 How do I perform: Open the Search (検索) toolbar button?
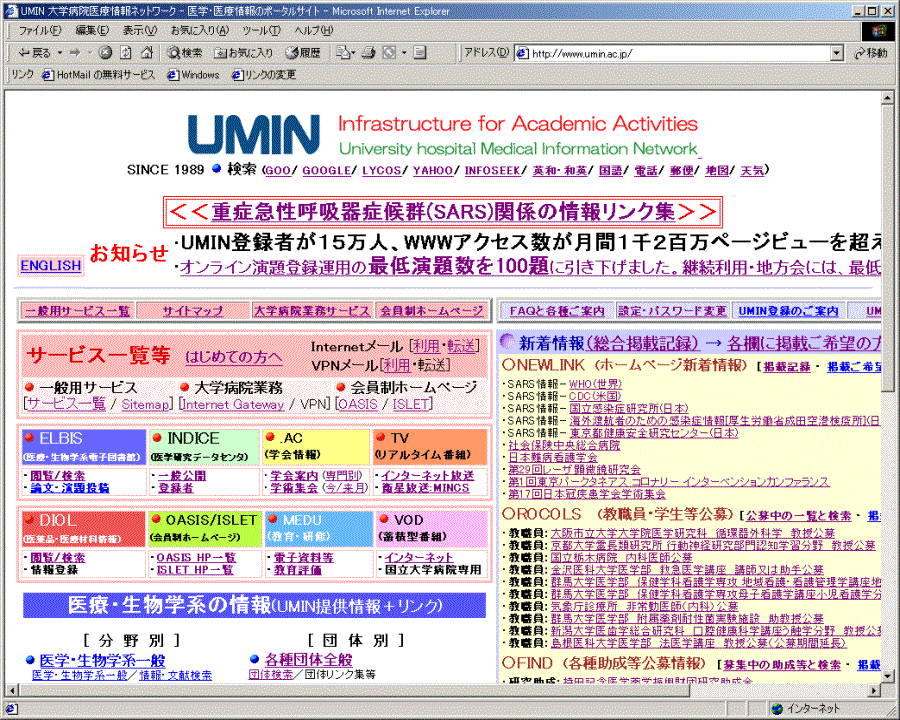pyautogui.click(x=185, y=53)
